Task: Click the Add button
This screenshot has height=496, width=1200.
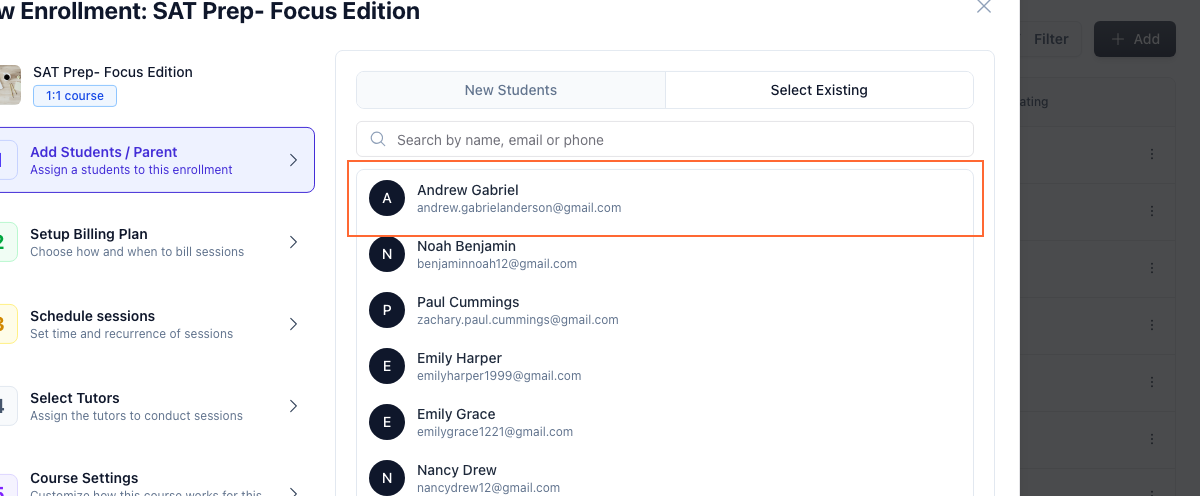Action: pyautogui.click(x=1135, y=39)
